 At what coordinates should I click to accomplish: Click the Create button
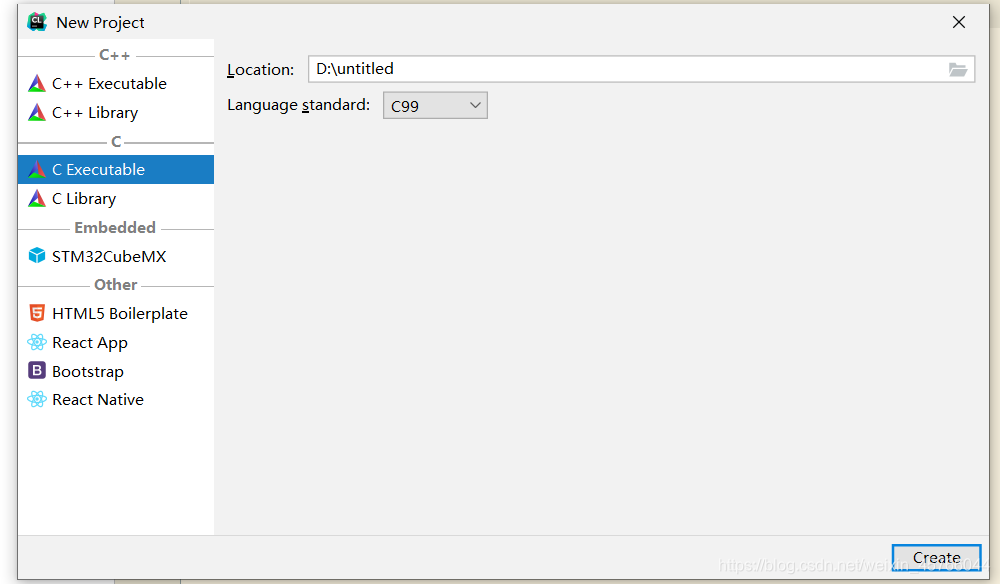(936, 557)
